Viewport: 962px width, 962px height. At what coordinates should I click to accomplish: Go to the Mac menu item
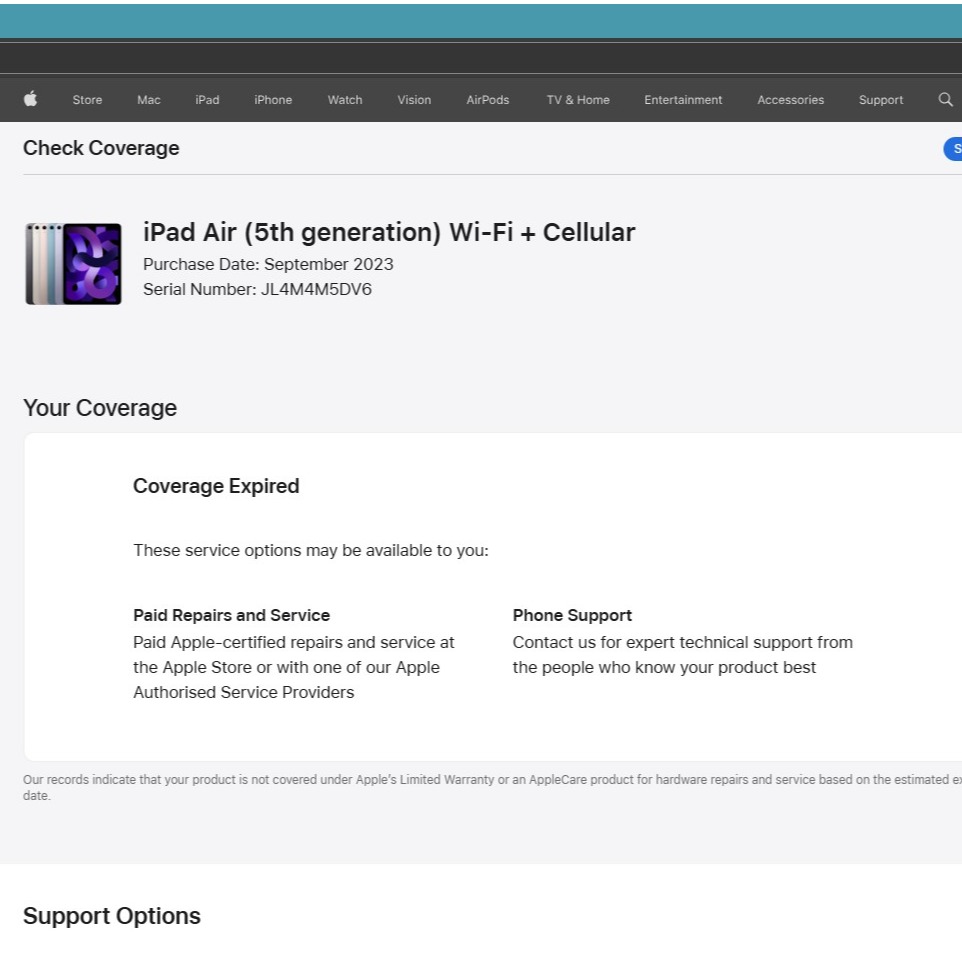(x=149, y=100)
